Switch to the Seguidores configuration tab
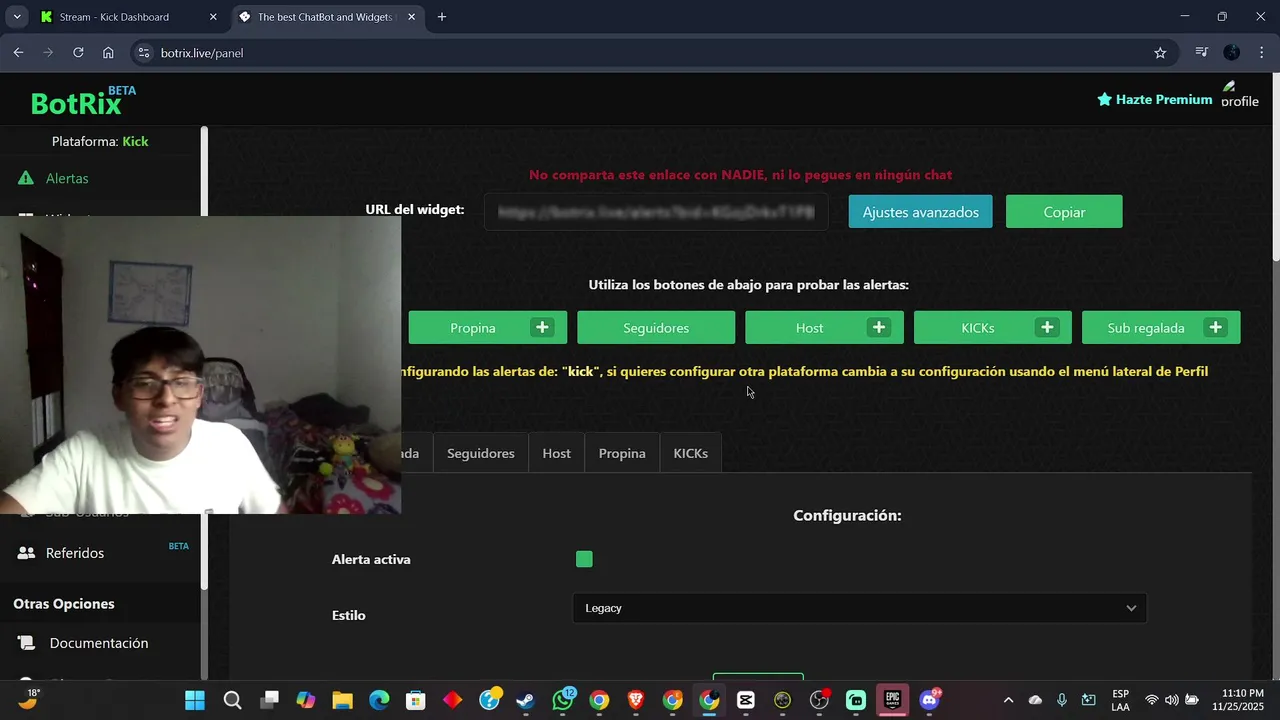 [480, 453]
